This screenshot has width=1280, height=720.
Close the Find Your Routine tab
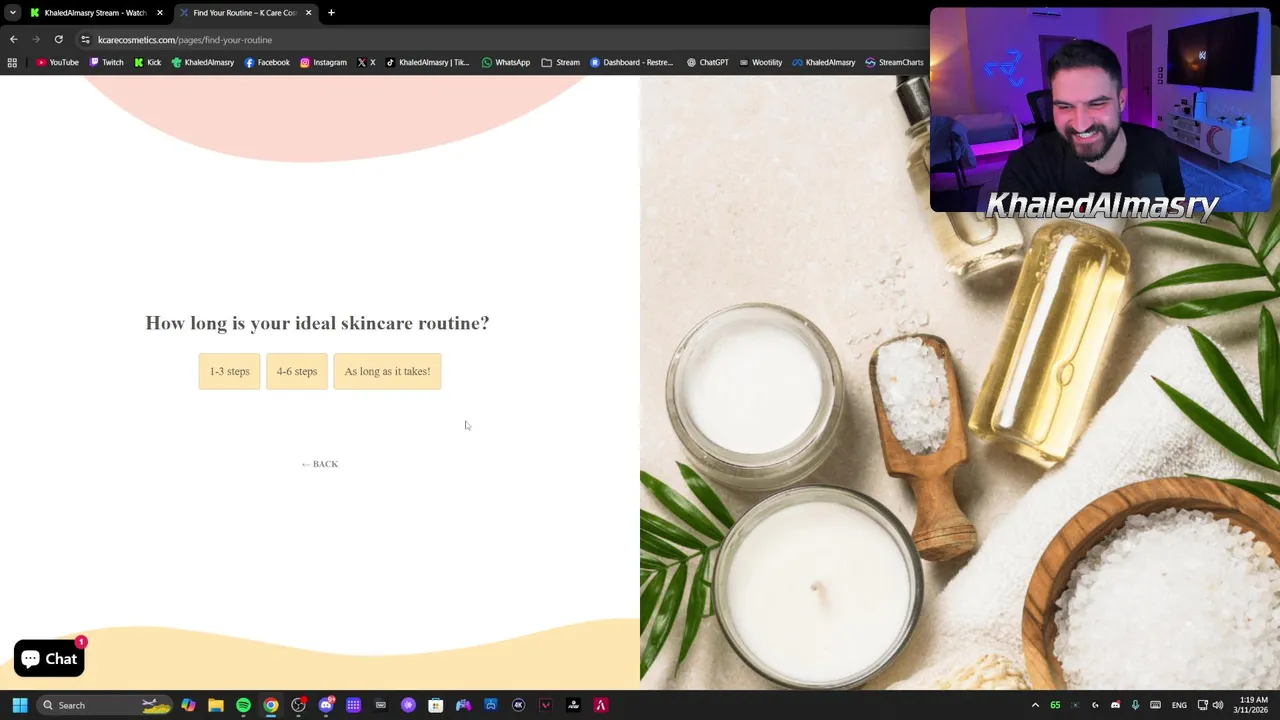click(x=308, y=13)
